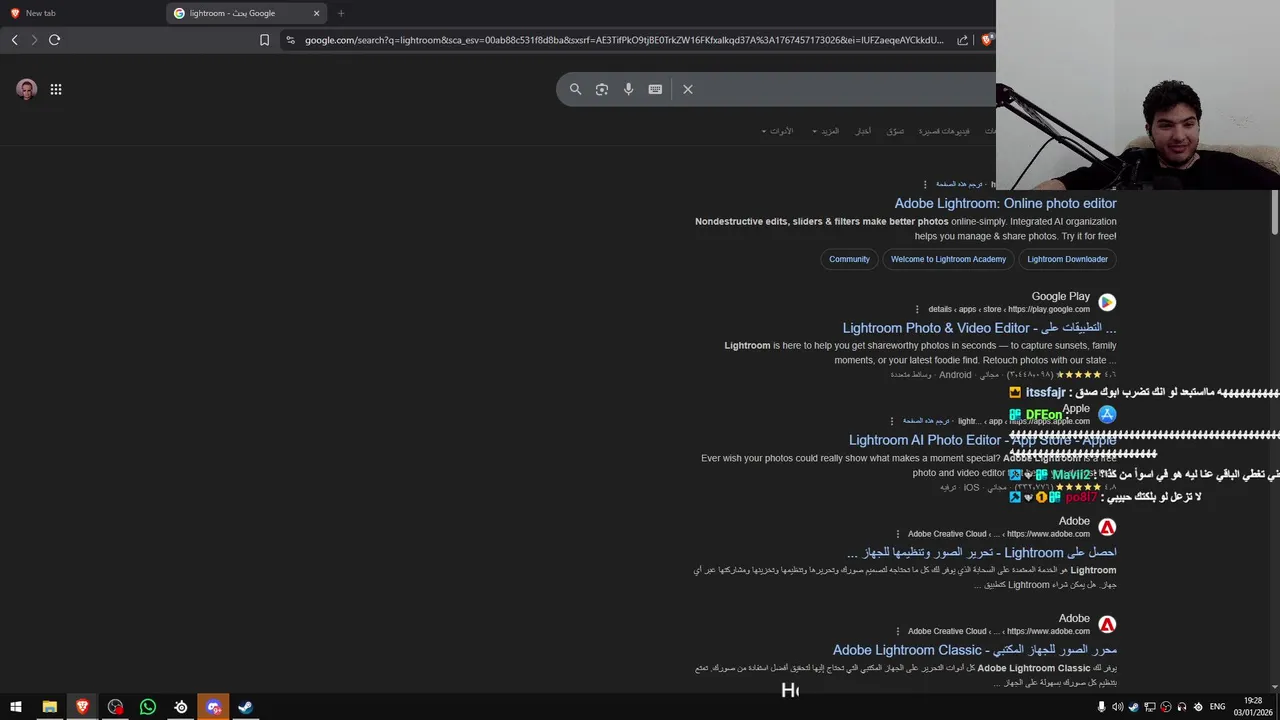The height and width of the screenshot is (720, 1280).
Task: Click the Google Play site name text
Action: 1060,296
